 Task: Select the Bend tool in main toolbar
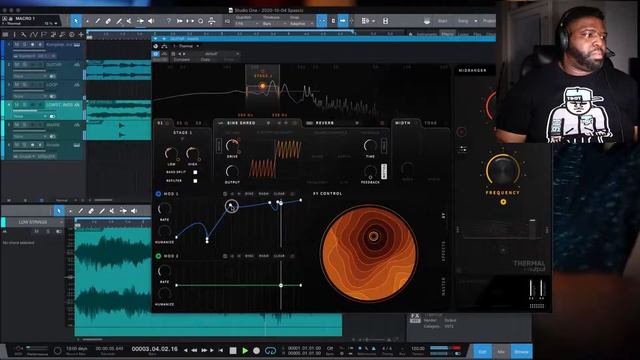[140, 21]
